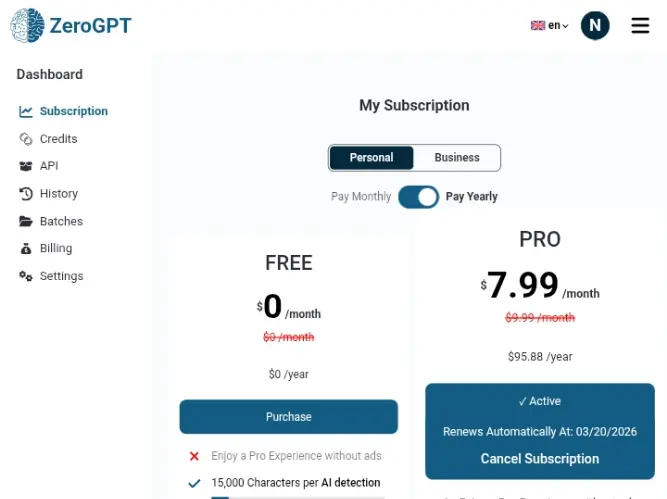667x499 pixels.
Task: Click the Cancel Subscription link
Action: pyautogui.click(x=539, y=459)
